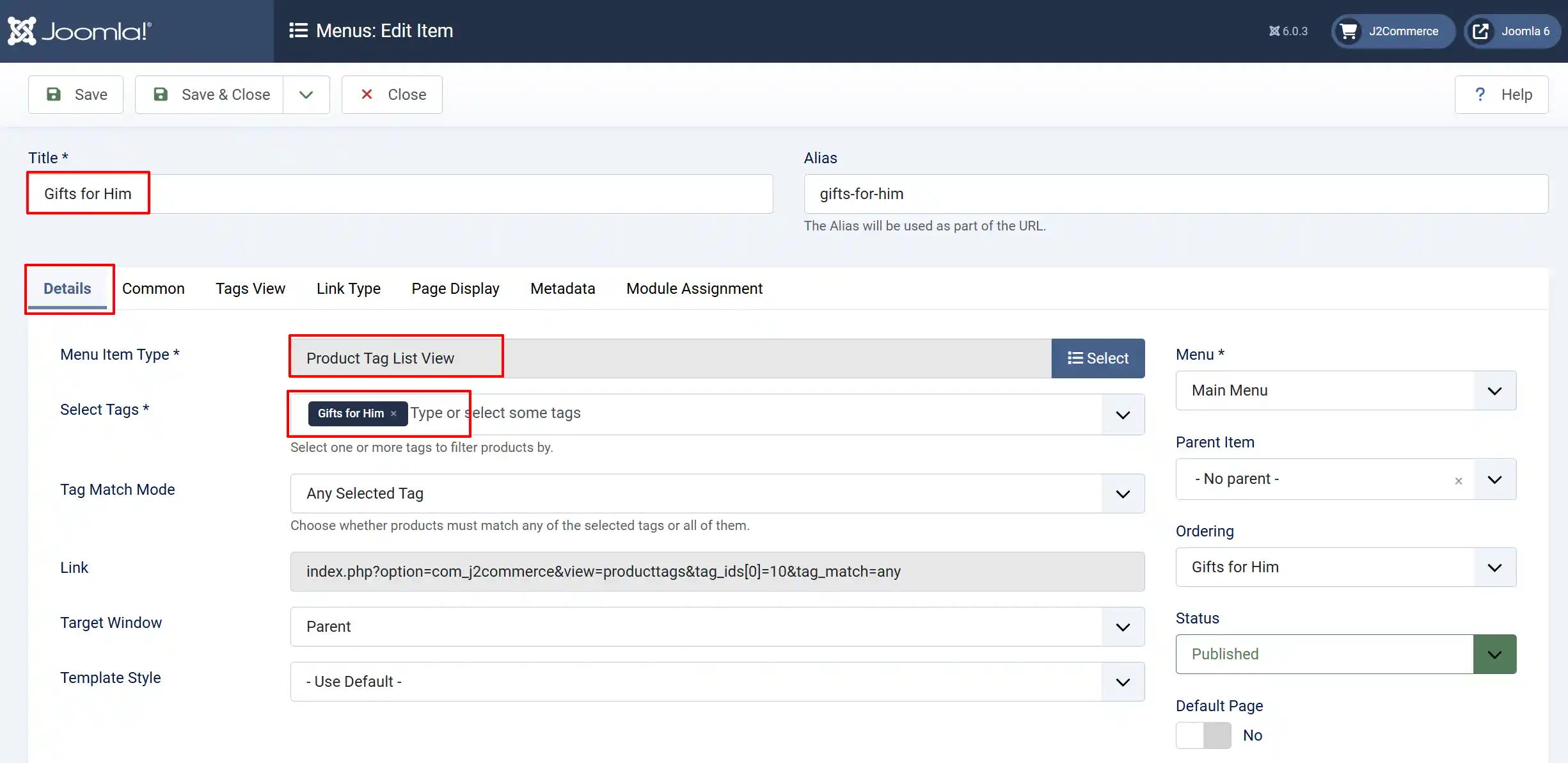Click the alias URL hint text
Screen dimensions: 1568x763
point(924,226)
